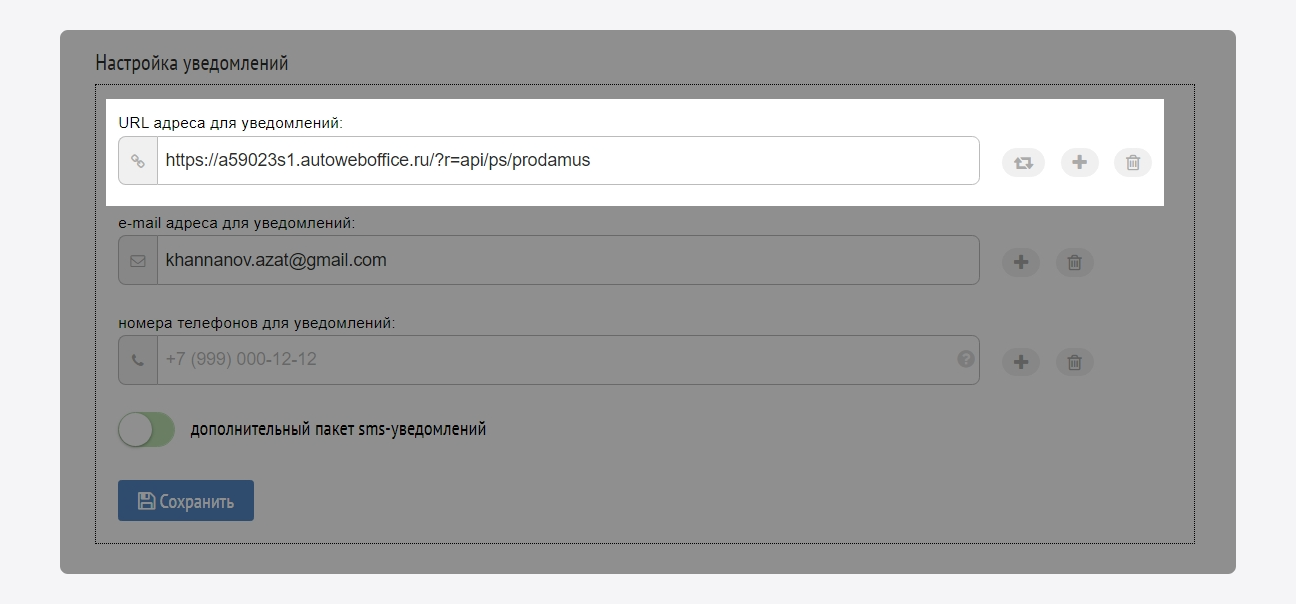Delete the notification URL with the trash icon

click(1132, 162)
